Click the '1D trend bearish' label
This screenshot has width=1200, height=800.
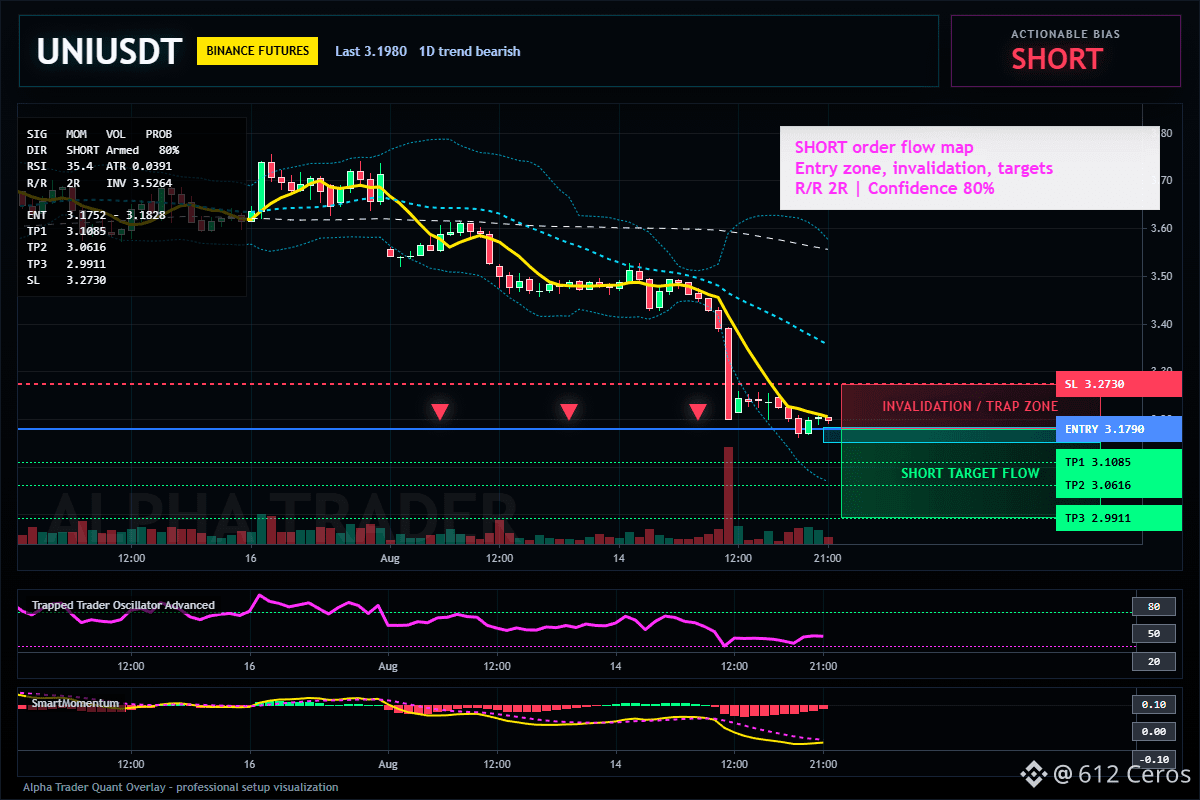point(469,51)
